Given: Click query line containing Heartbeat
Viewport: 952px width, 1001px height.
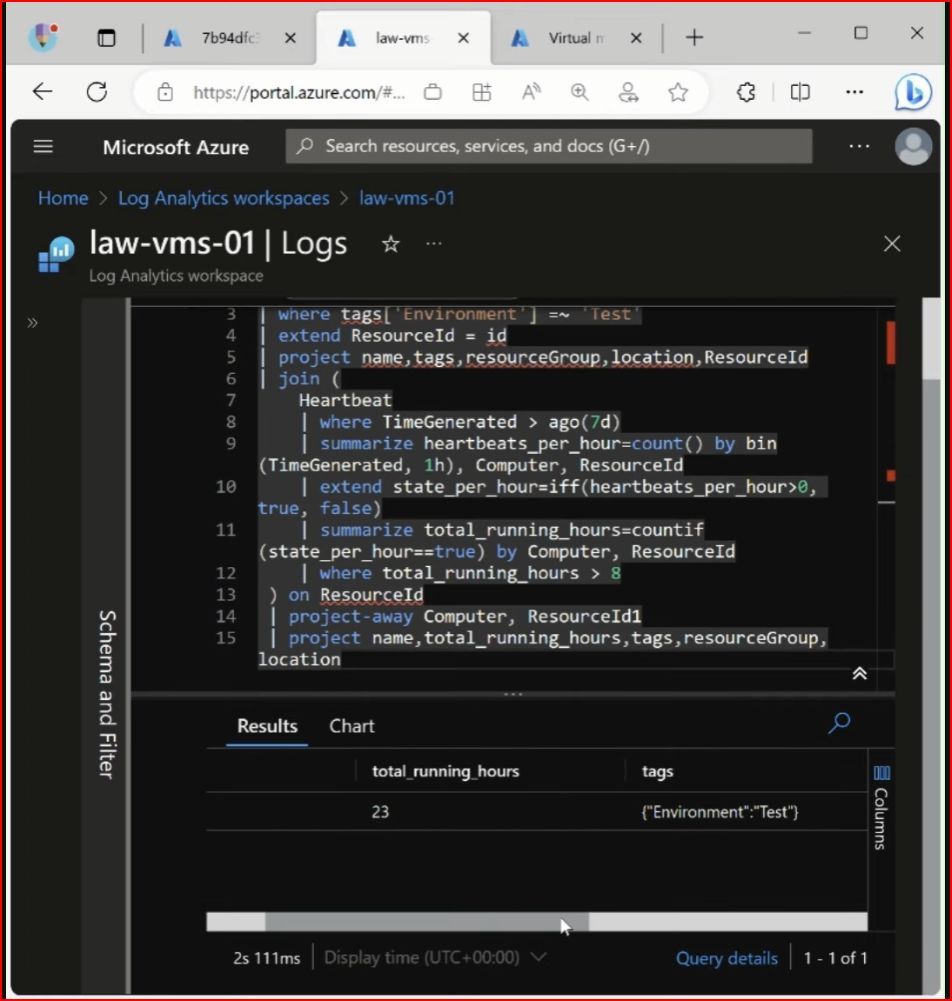Looking at the screenshot, I should pos(345,400).
